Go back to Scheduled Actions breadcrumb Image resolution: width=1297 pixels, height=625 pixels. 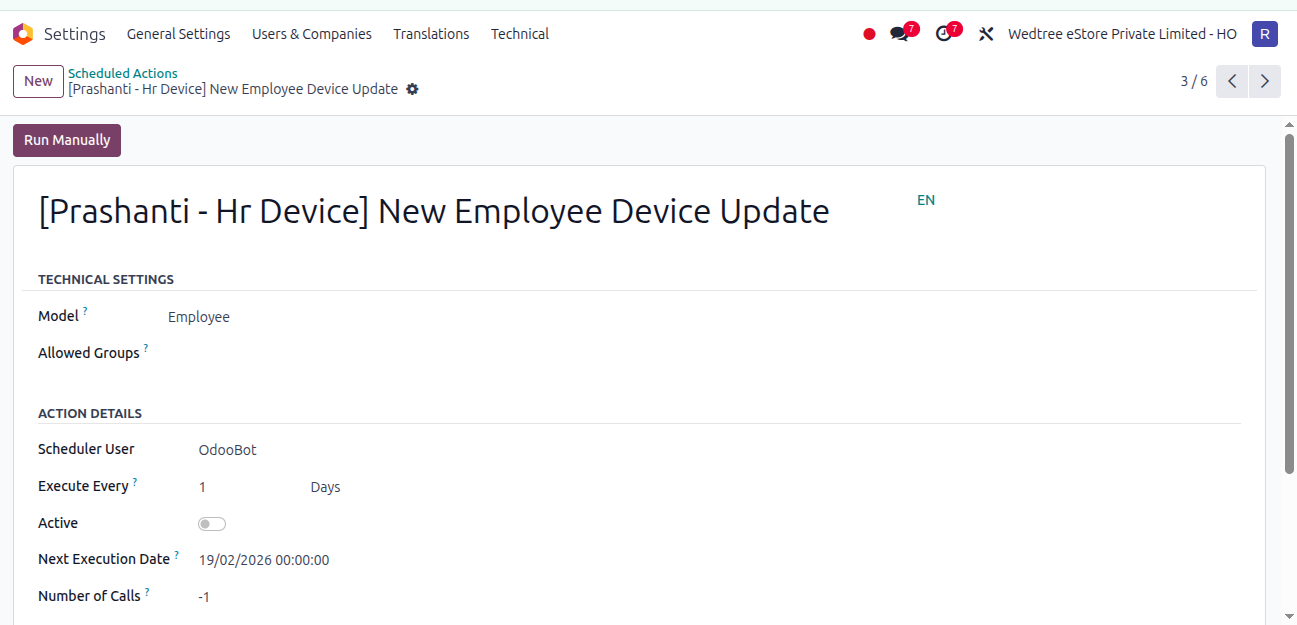coord(123,73)
